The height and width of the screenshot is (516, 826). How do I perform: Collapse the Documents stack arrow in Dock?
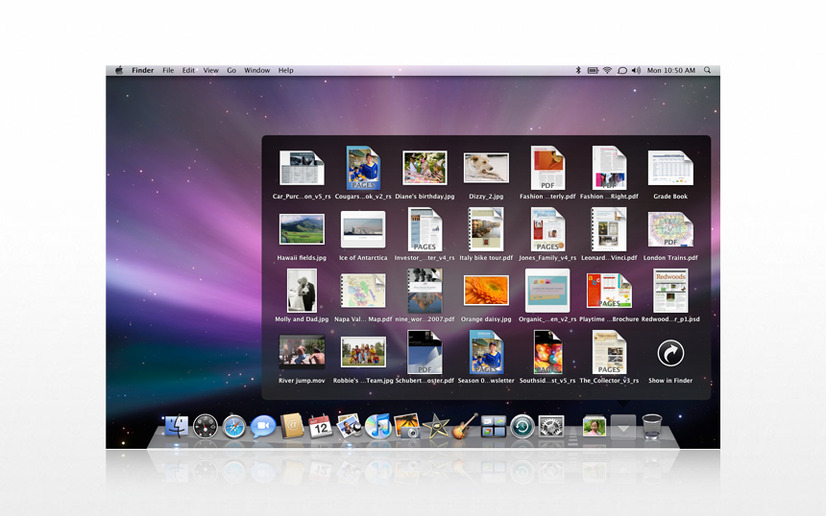[x=623, y=428]
